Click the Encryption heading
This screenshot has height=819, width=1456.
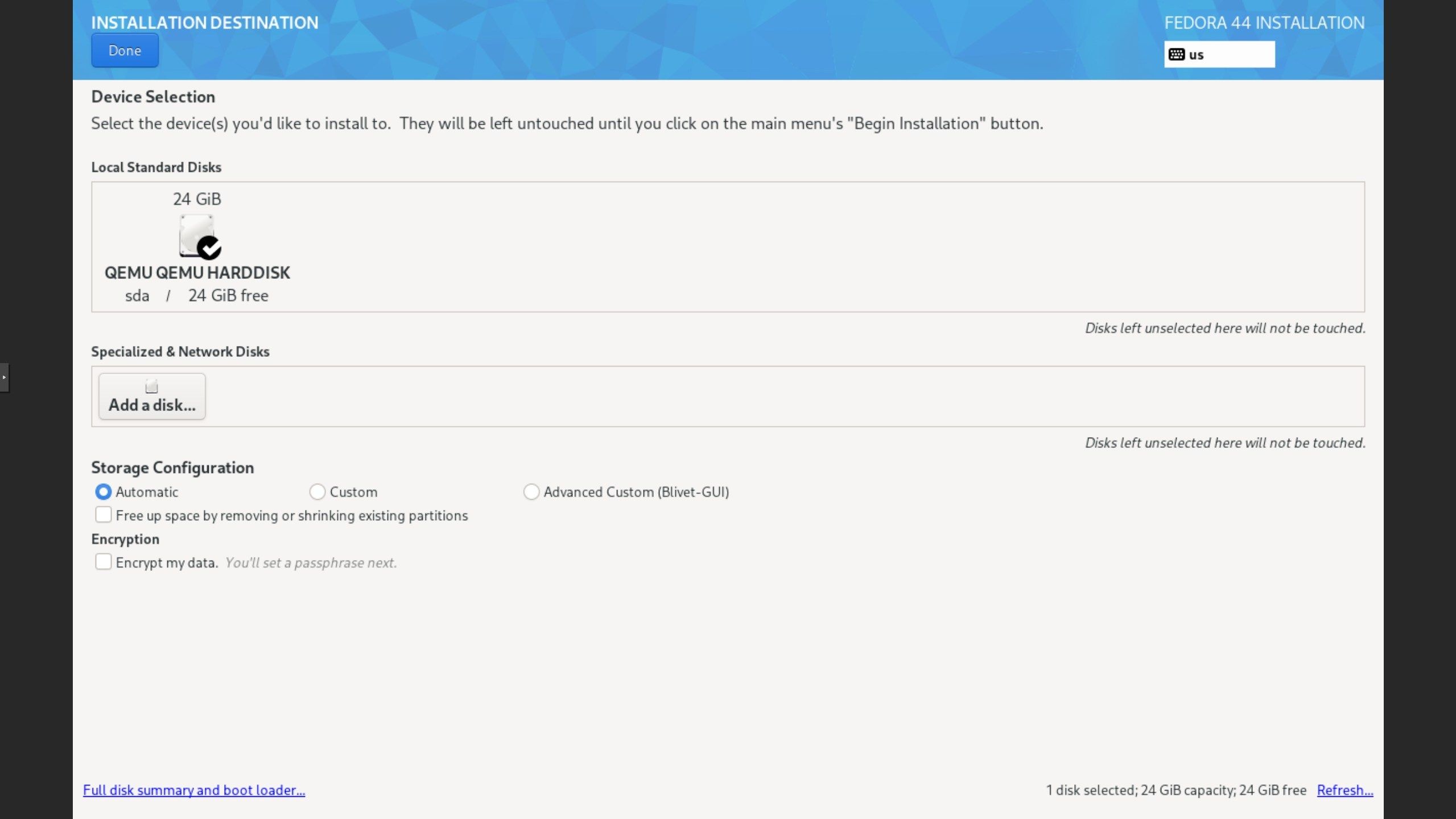[x=125, y=539]
